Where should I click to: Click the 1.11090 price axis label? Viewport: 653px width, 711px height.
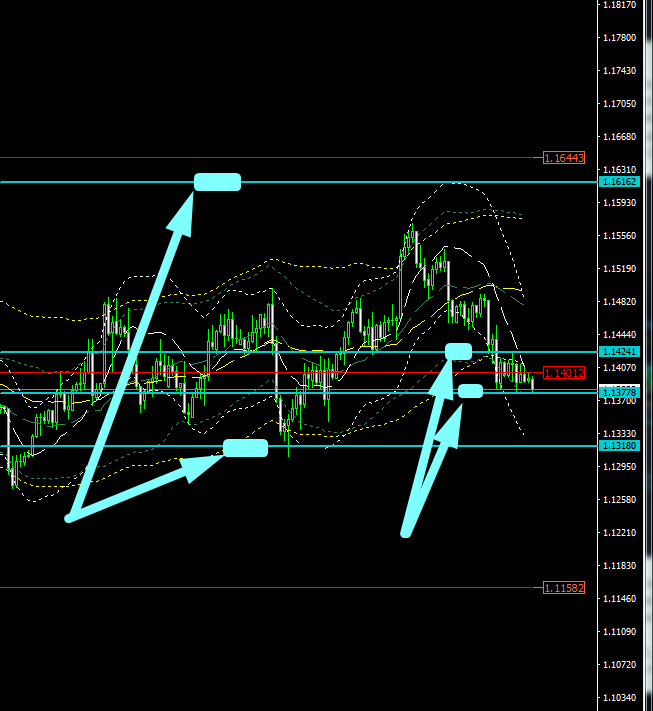pos(621,631)
